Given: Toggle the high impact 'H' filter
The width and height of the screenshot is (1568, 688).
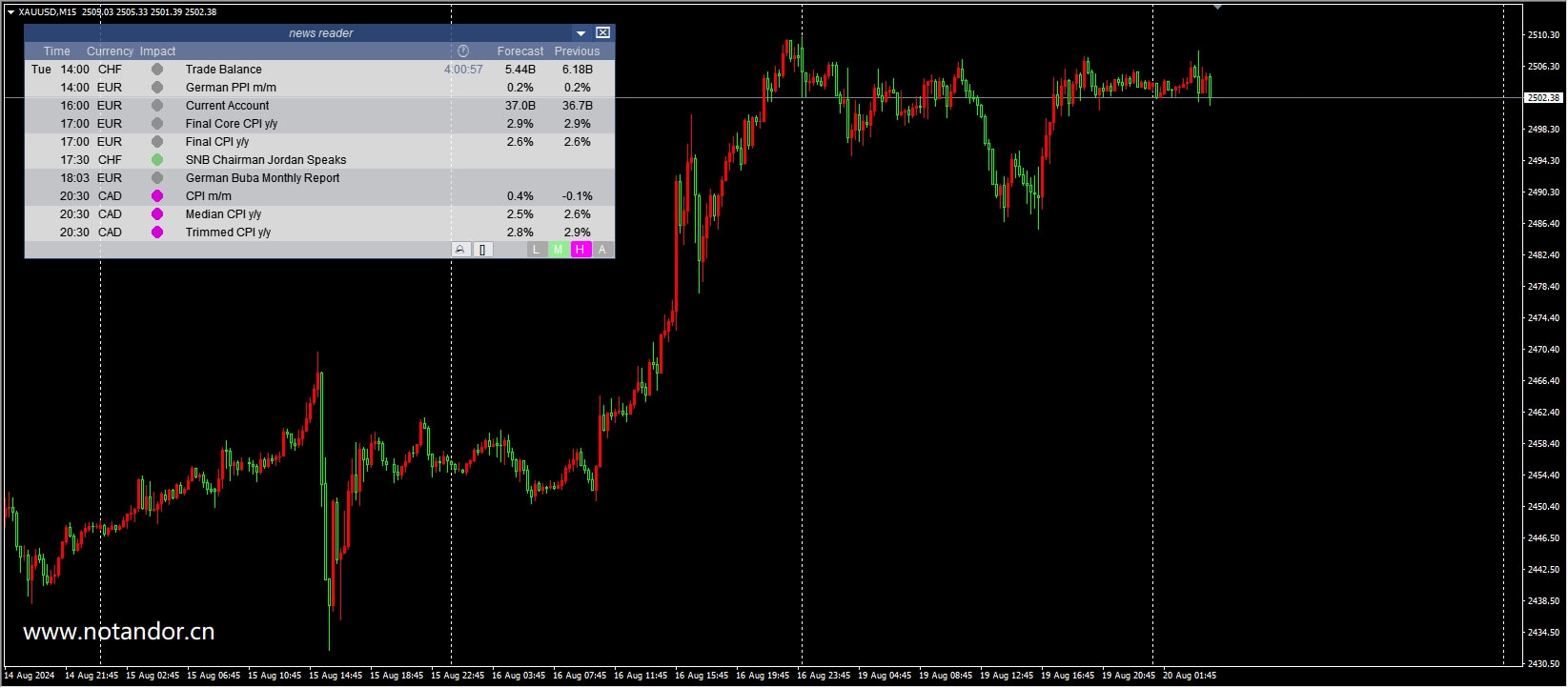Looking at the screenshot, I should click(580, 250).
